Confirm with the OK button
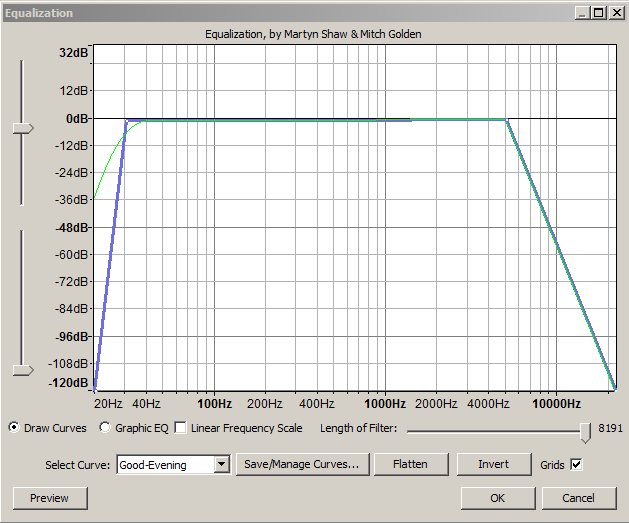 click(497, 497)
